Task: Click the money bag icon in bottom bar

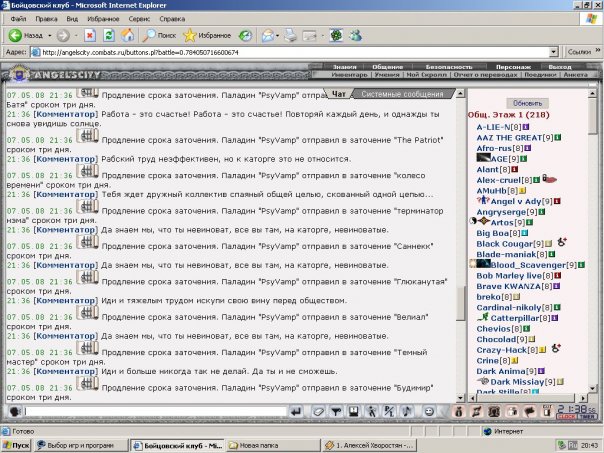Action: (x=458, y=411)
